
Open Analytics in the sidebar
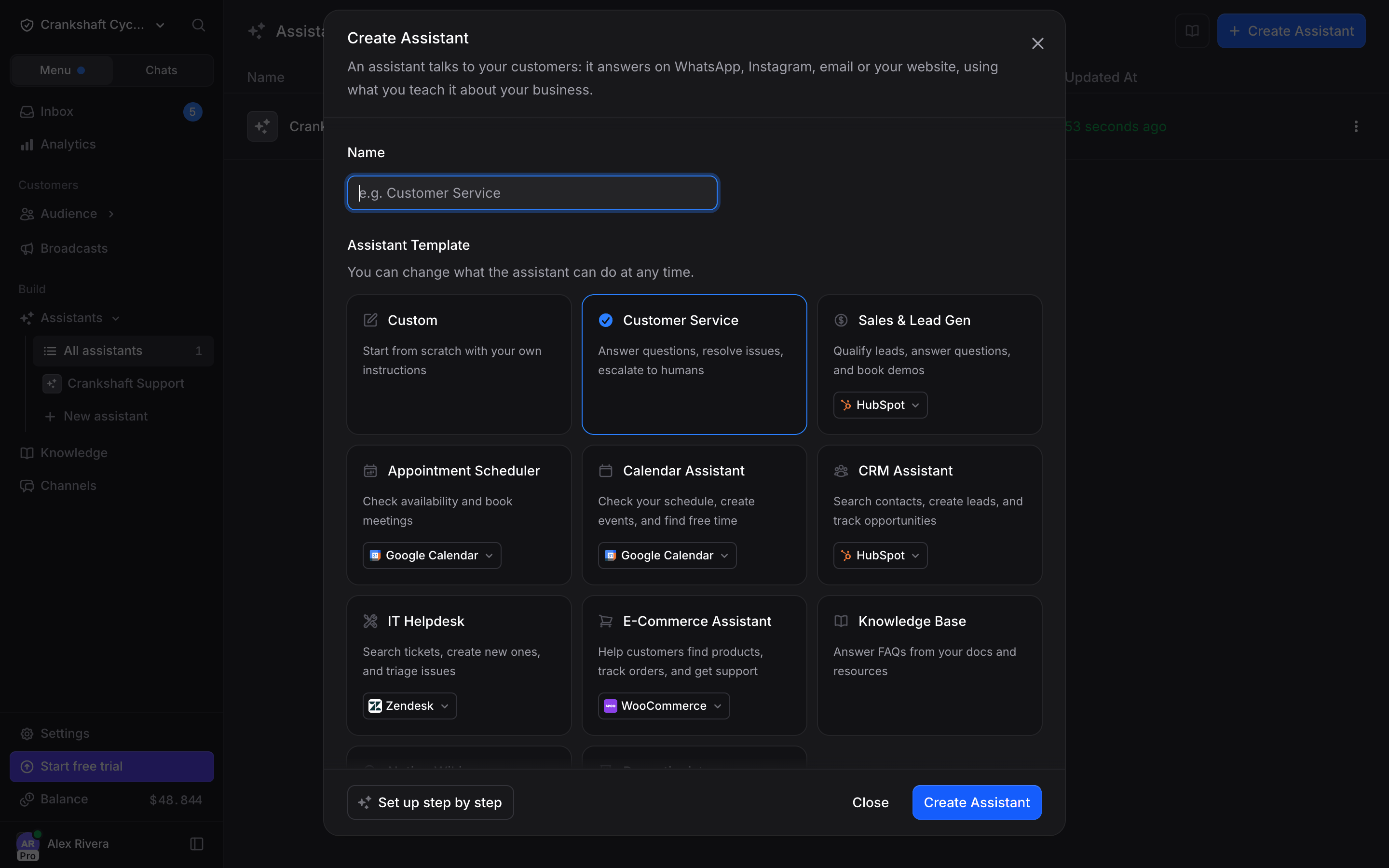(112, 144)
